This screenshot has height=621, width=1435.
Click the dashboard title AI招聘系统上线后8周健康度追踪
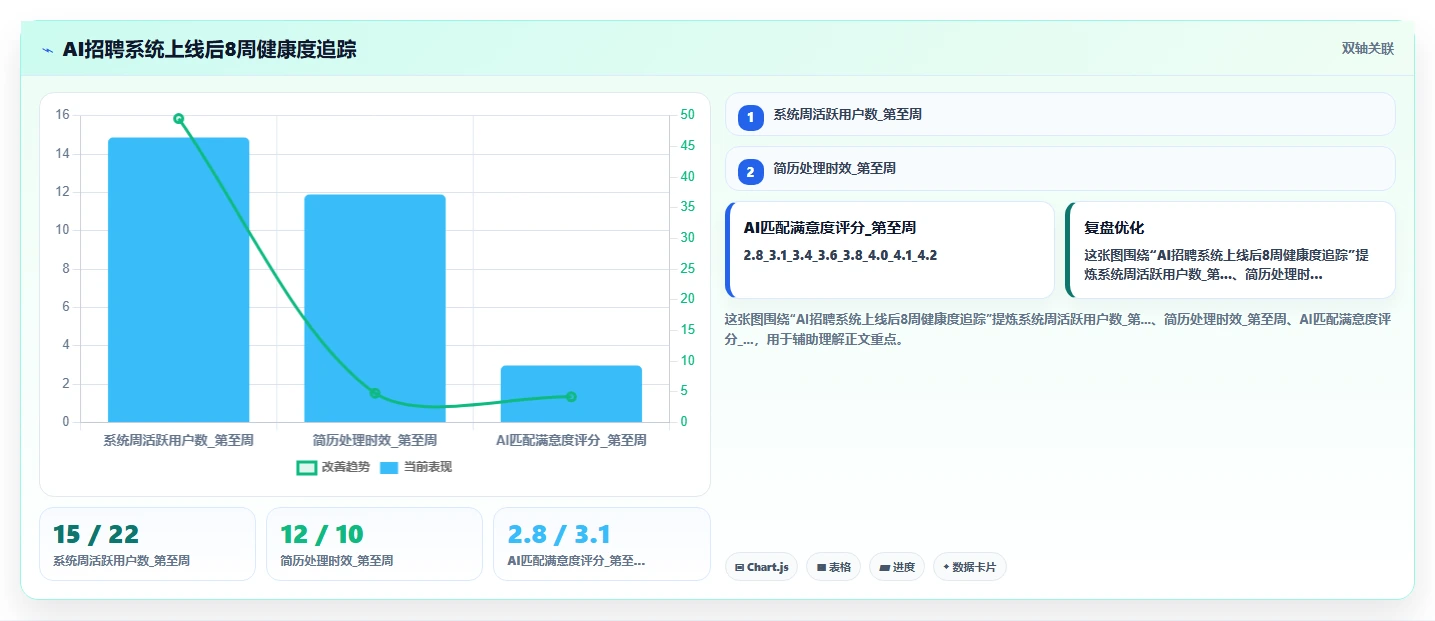coord(209,50)
